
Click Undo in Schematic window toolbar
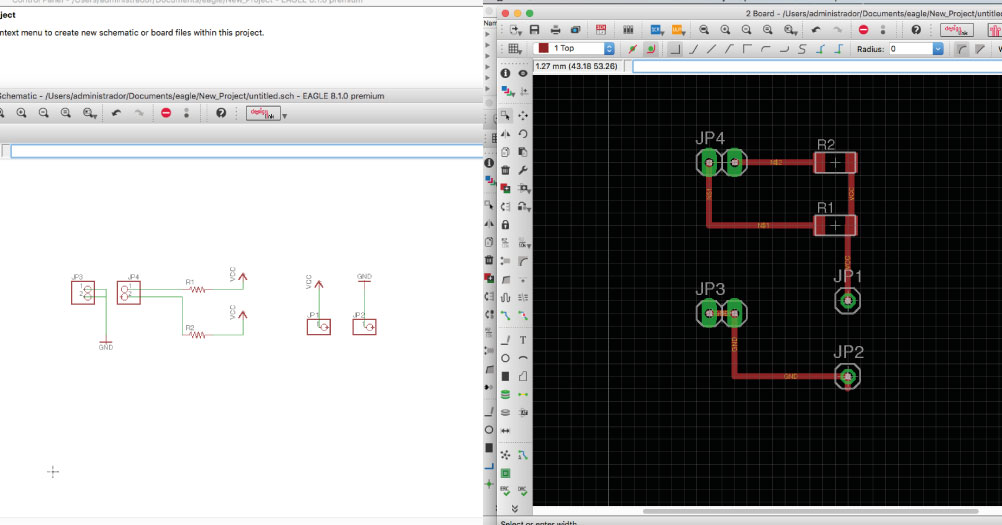(116, 113)
